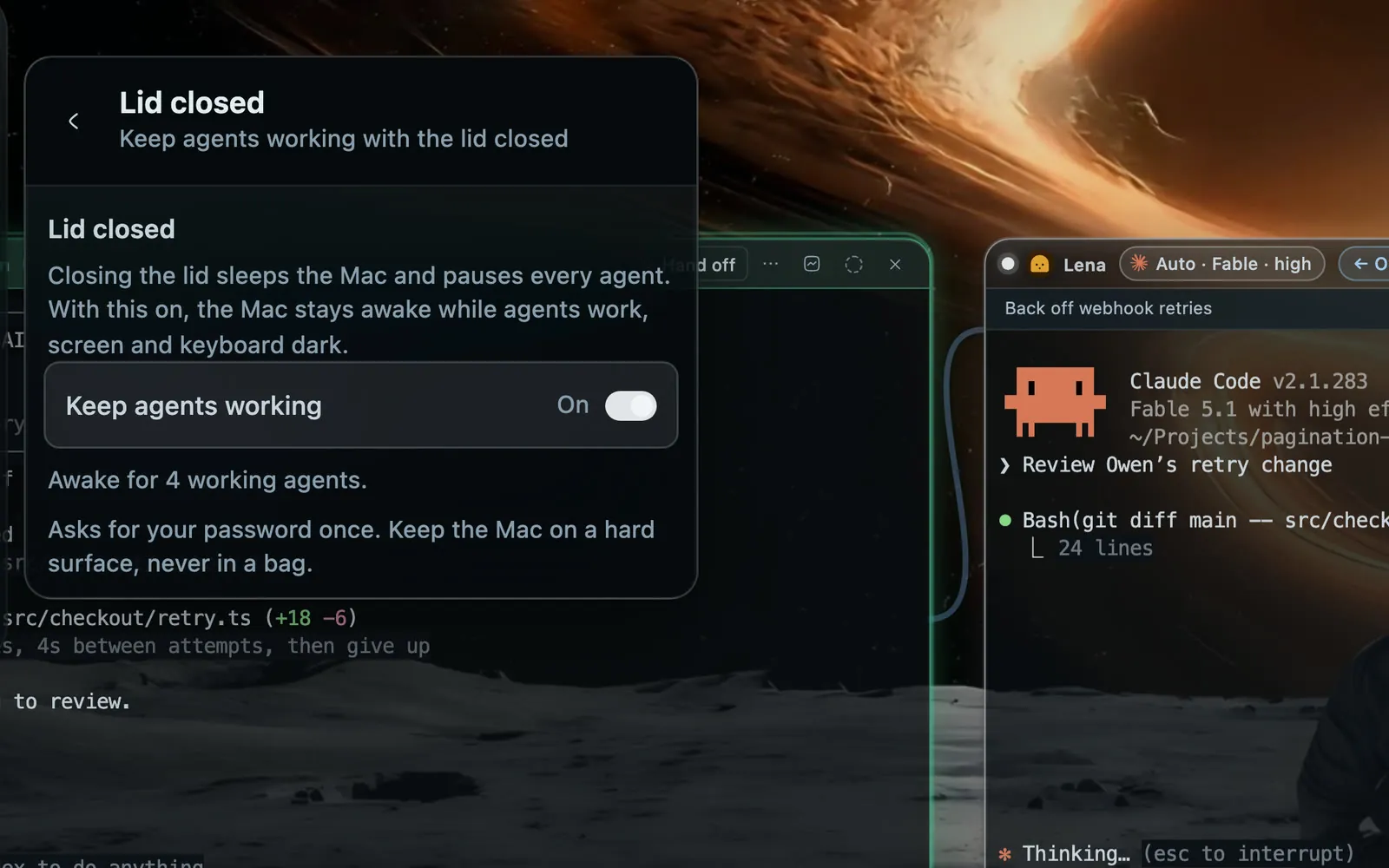Click the Awake for 4 working agents text
This screenshot has height=868, width=1389.
[207, 480]
